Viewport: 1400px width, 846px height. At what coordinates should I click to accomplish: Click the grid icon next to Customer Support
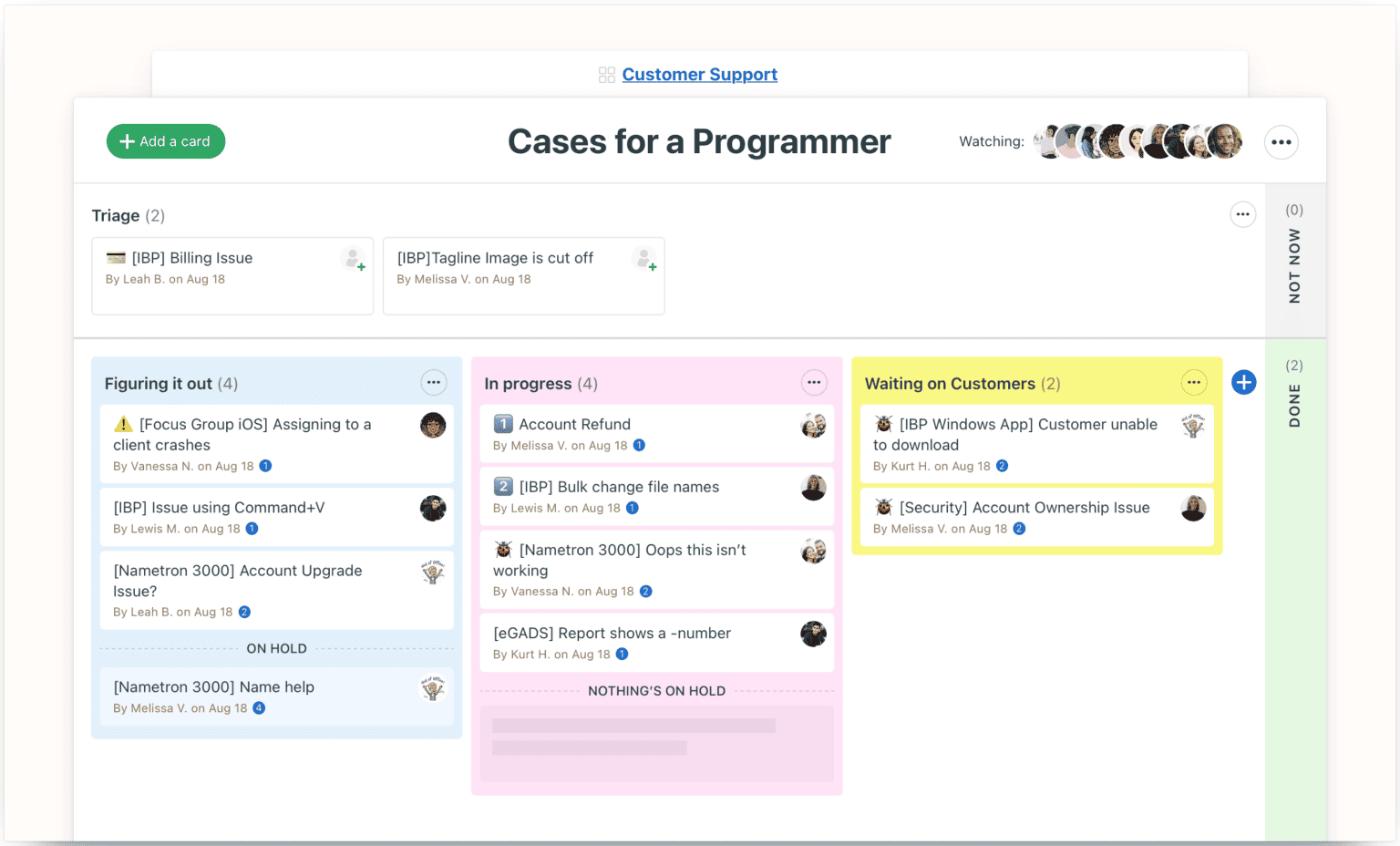[x=606, y=74]
